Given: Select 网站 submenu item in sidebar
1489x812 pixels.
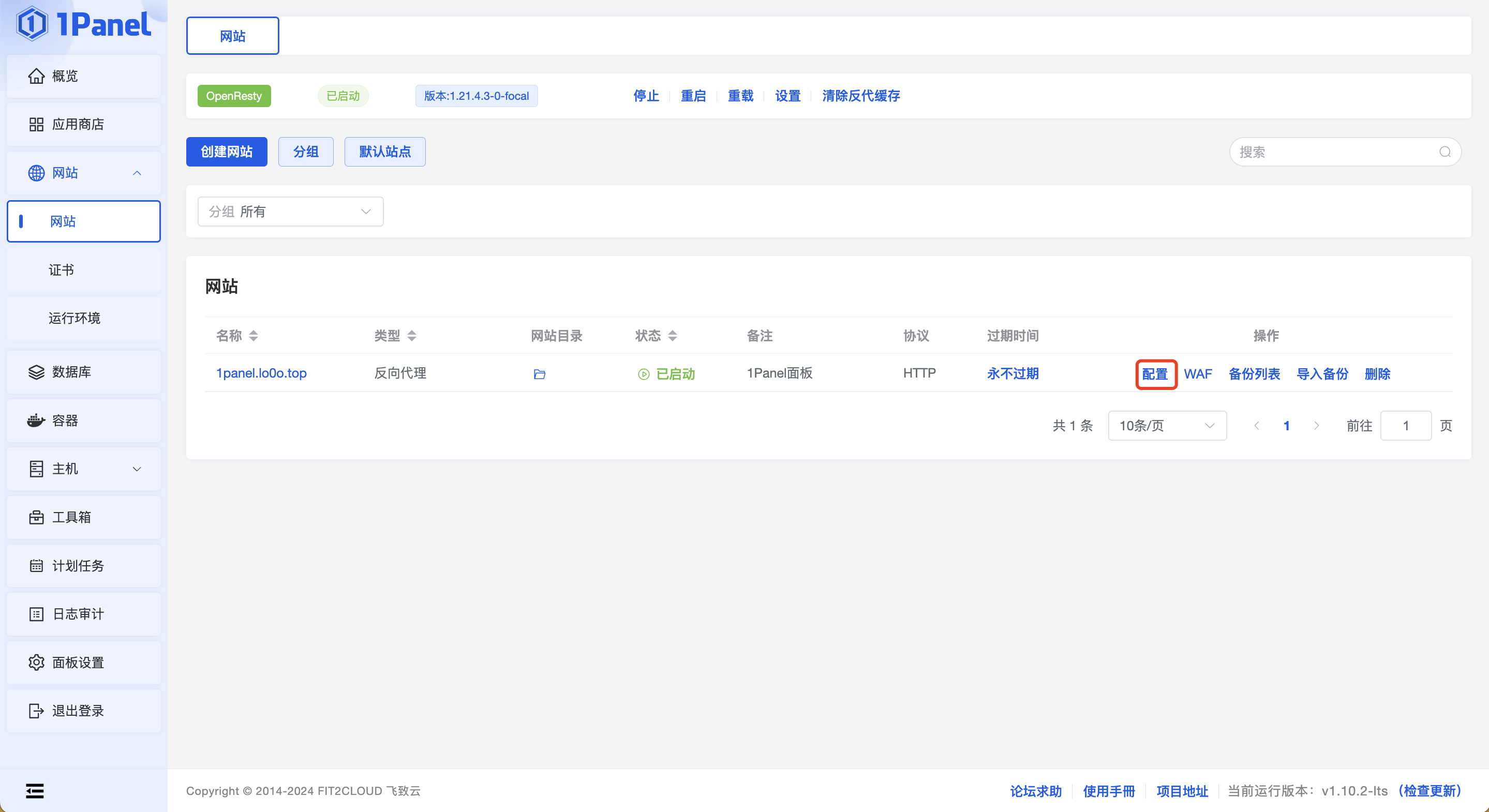Looking at the screenshot, I should point(84,221).
